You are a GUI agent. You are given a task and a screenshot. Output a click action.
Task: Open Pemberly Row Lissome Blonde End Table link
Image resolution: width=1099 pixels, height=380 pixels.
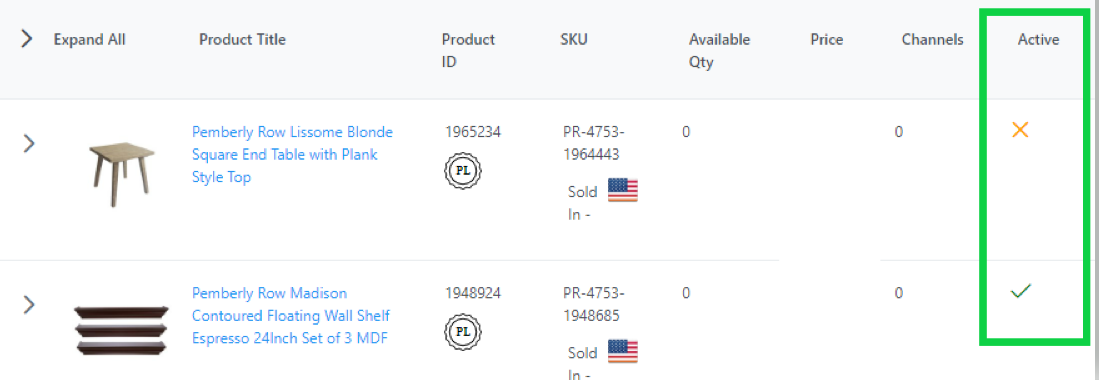pyautogui.click(x=292, y=154)
